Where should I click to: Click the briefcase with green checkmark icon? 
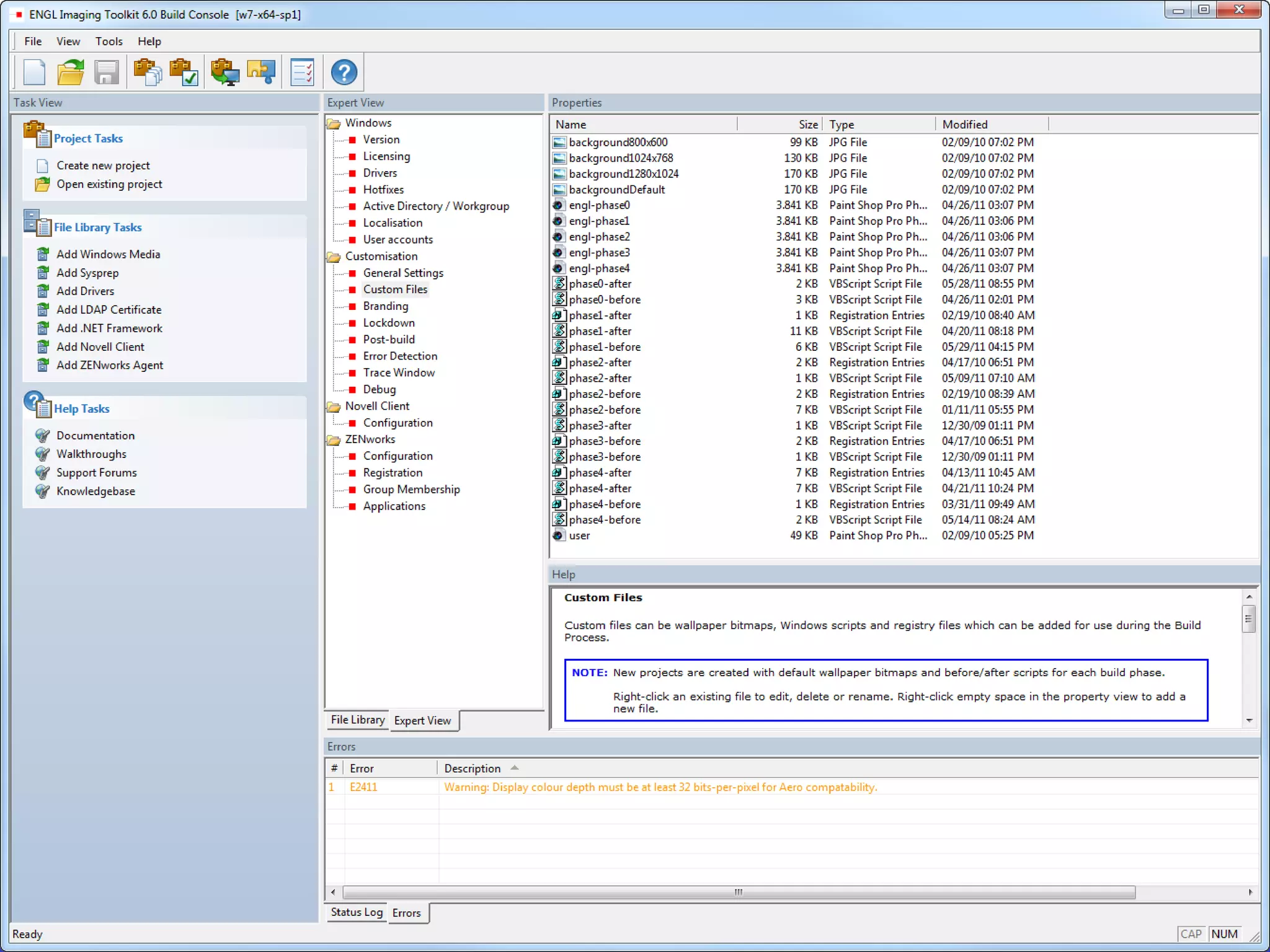(x=184, y=73)
